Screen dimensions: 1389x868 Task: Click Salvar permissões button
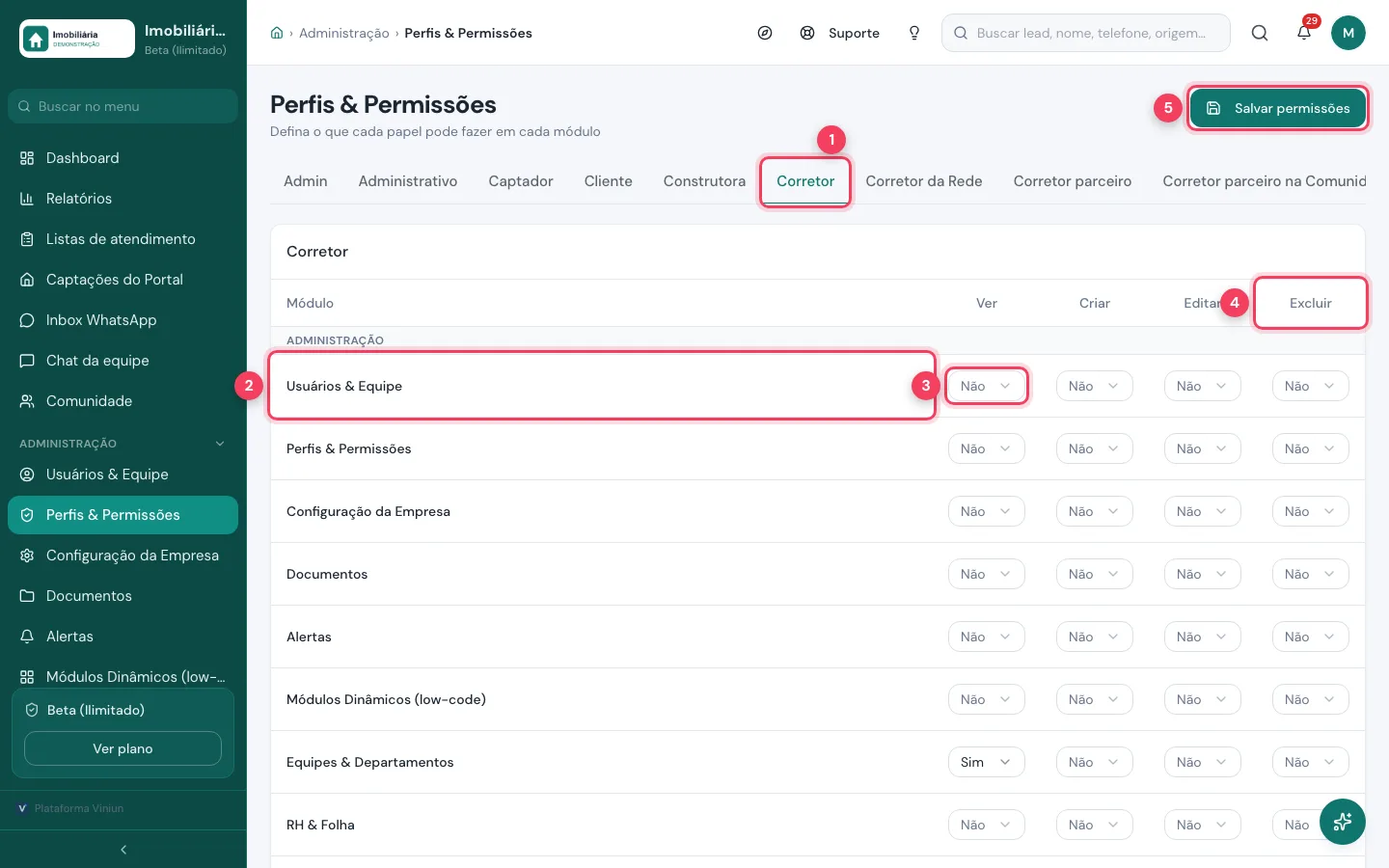[x=1277, y=108]
